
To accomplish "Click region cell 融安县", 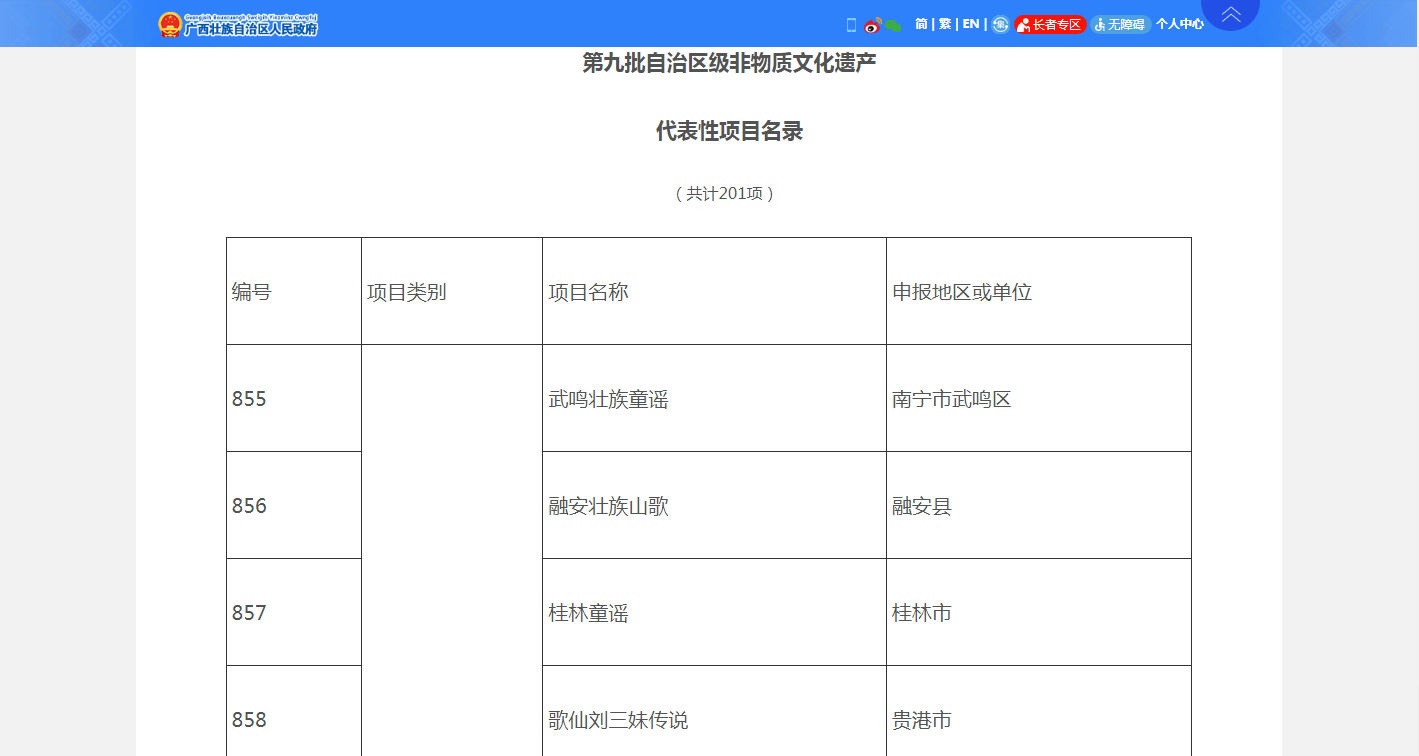I will tap(922, 506).
